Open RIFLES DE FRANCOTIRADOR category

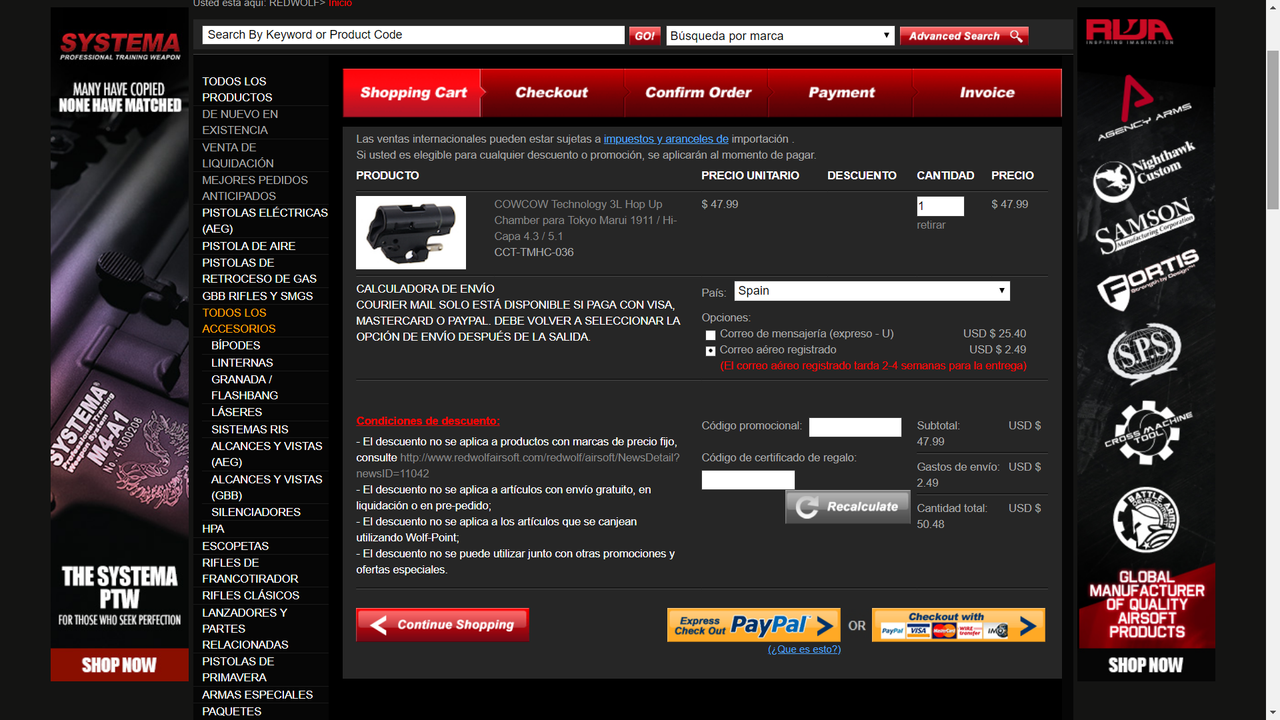click(x=250, y=571)
